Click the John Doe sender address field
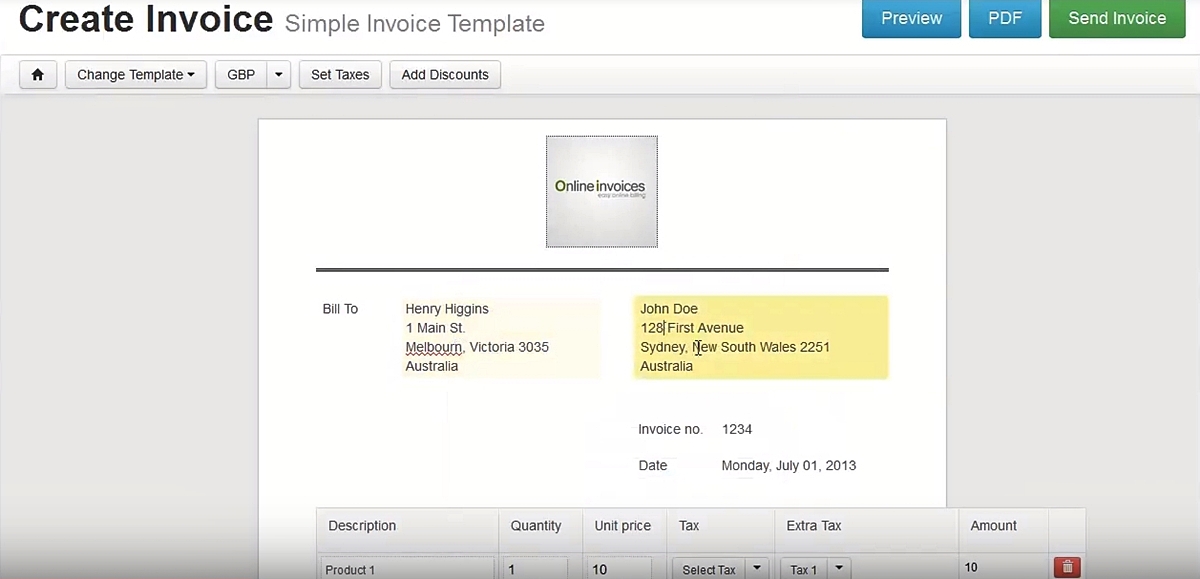Image resolution: width=1200 pixels, height=579 pixels. coord(760,338)
